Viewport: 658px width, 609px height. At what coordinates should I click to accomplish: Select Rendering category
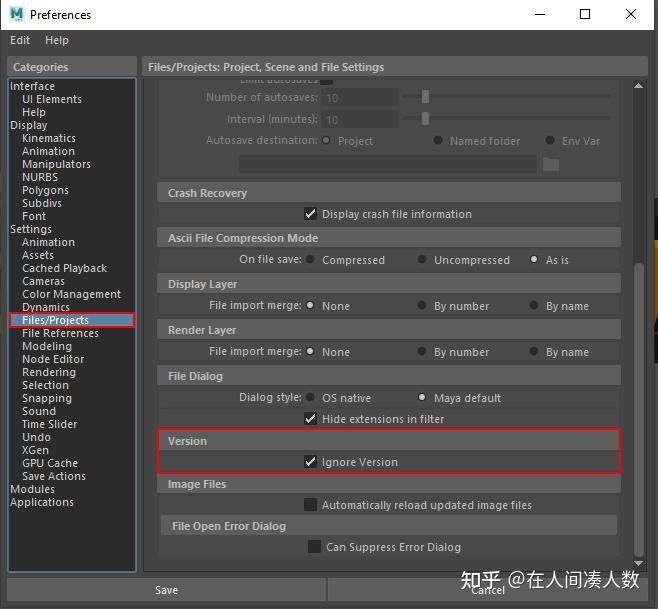click(49, 372)
